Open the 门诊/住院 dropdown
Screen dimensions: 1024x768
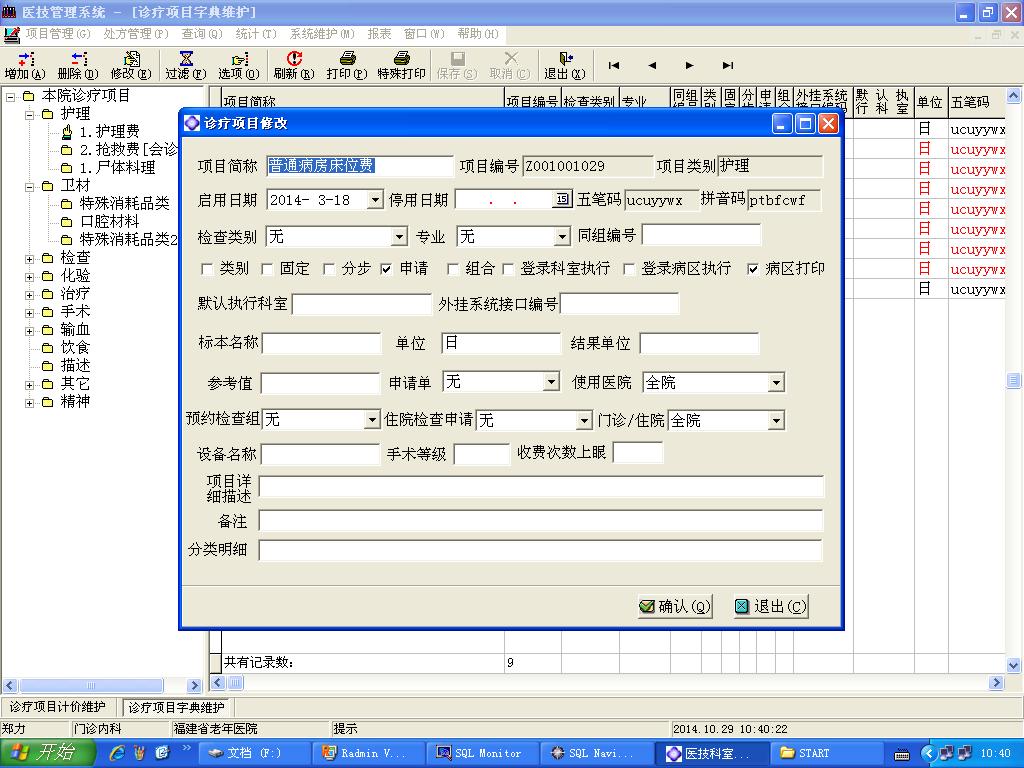point(776,420)
